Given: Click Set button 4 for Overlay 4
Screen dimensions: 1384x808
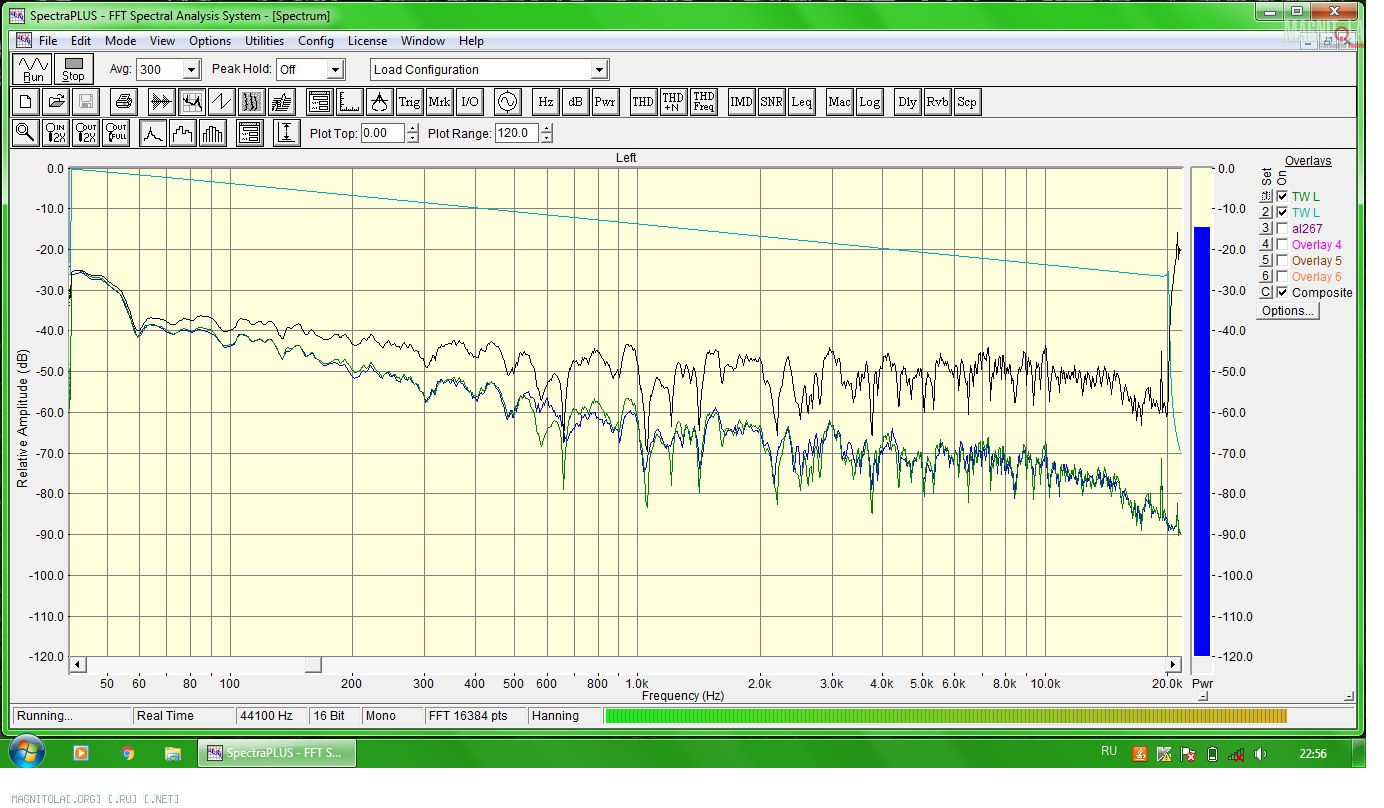Looking at the screenshot, I should [x=1265, y=245].
